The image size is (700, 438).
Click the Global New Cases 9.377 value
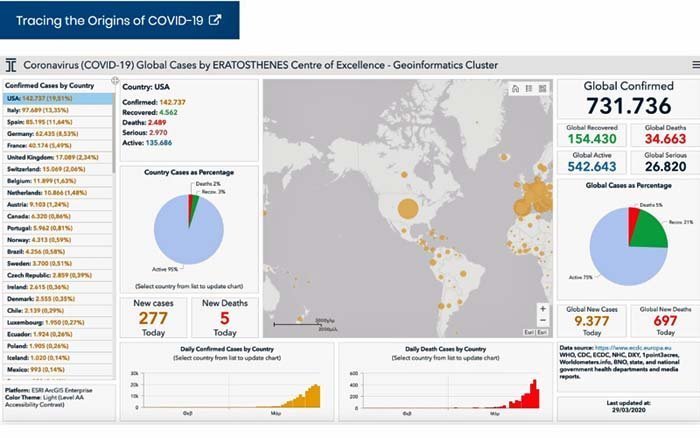[x=592, y=321]
